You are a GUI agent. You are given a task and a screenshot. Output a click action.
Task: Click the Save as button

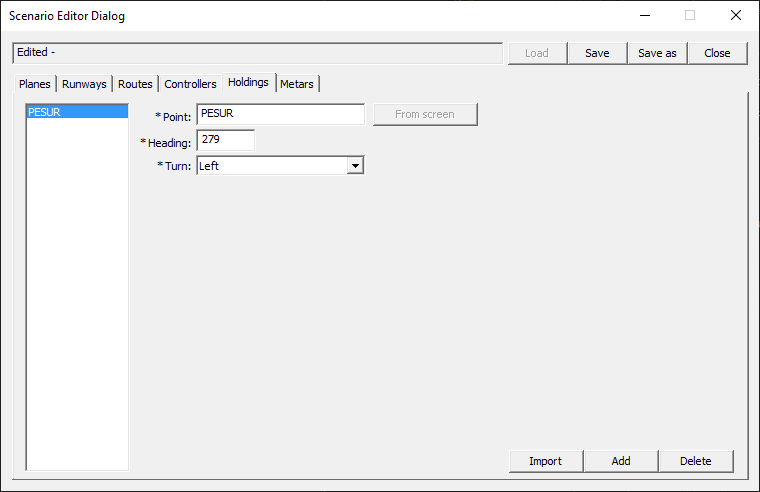(x=657, y=53)
